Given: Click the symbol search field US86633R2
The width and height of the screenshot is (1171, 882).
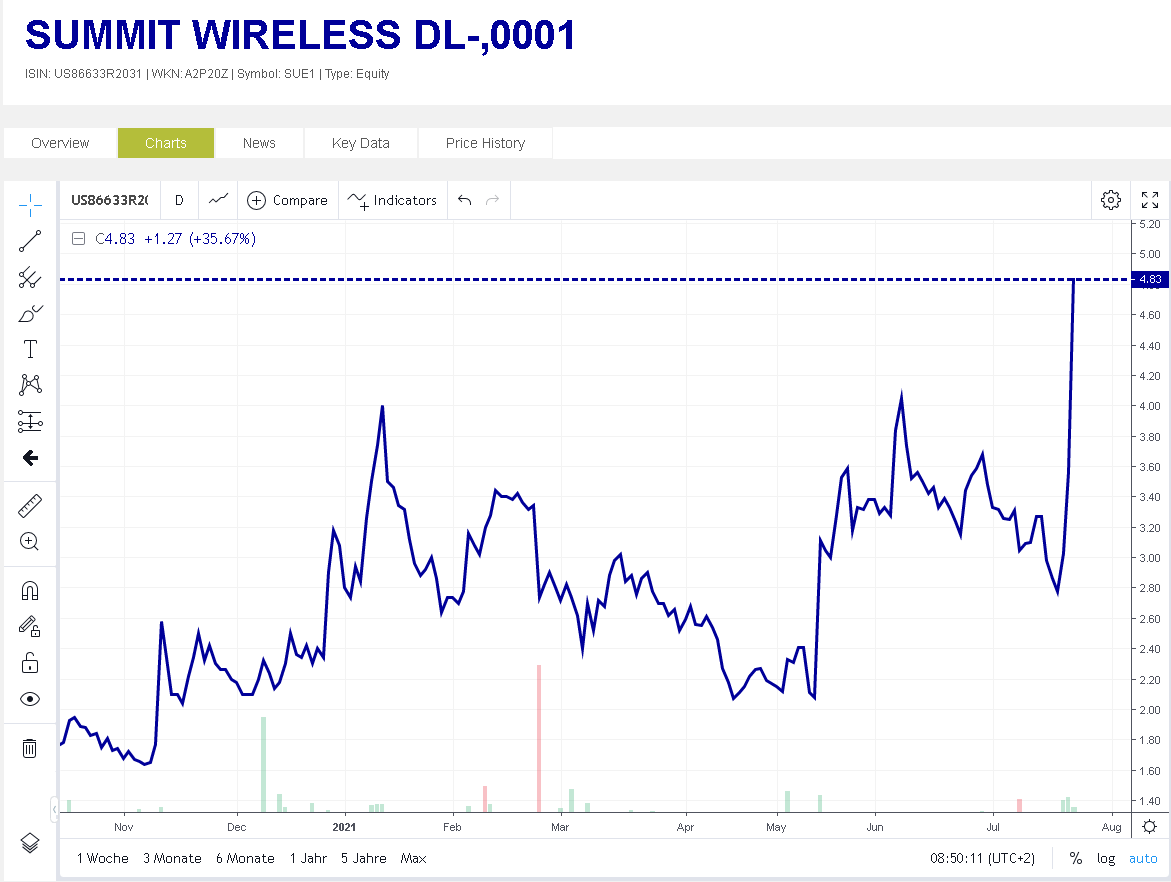Looking at the screenshot, I should coord(110,200).
